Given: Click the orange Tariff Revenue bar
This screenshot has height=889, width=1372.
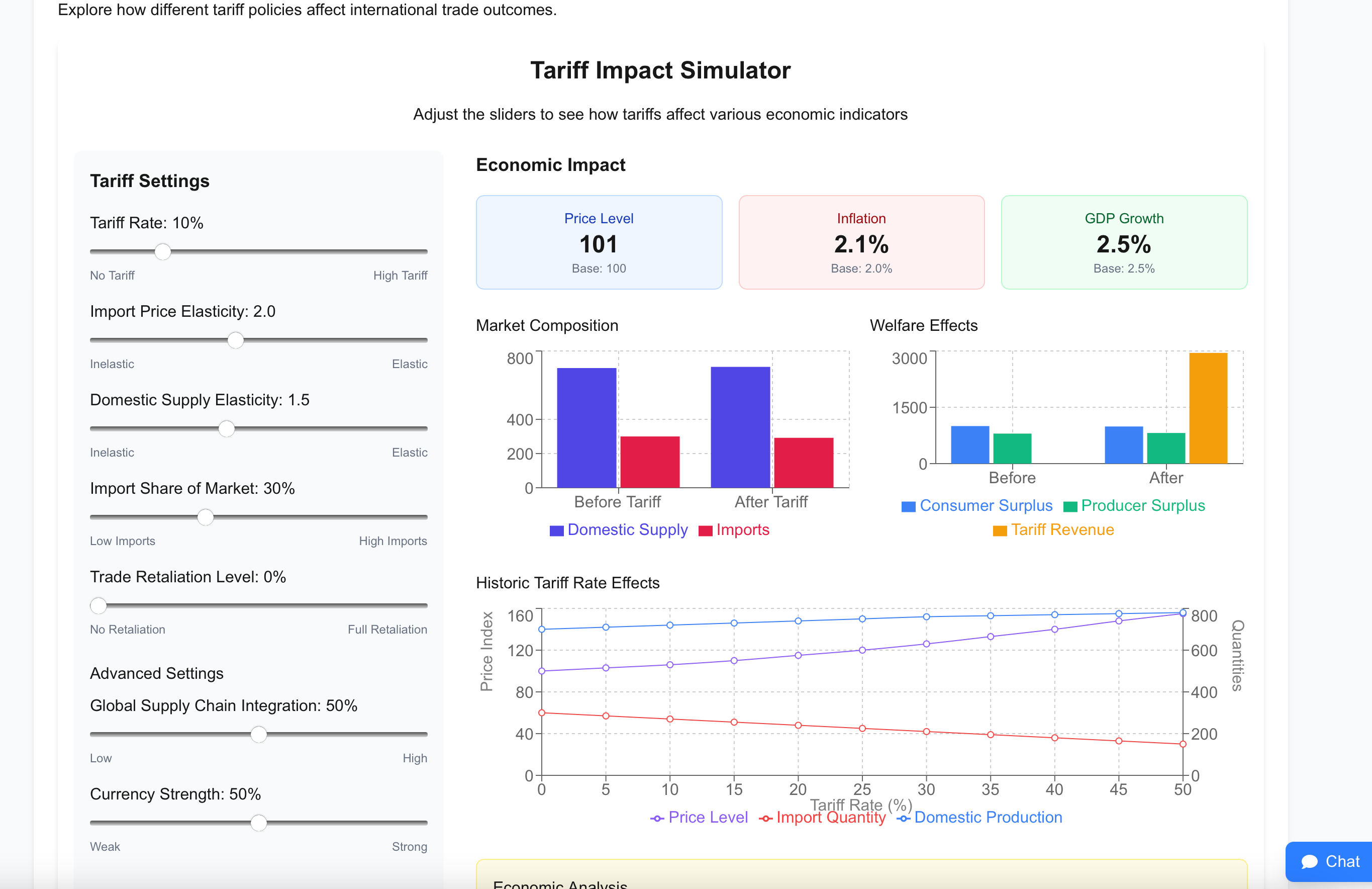Looking at the screenshot, I should click(x=1208, y=407).
